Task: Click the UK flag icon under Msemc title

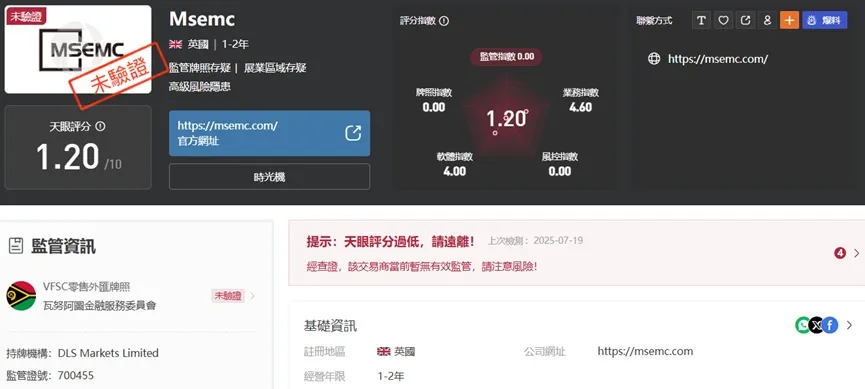Action: pos(175,44)
